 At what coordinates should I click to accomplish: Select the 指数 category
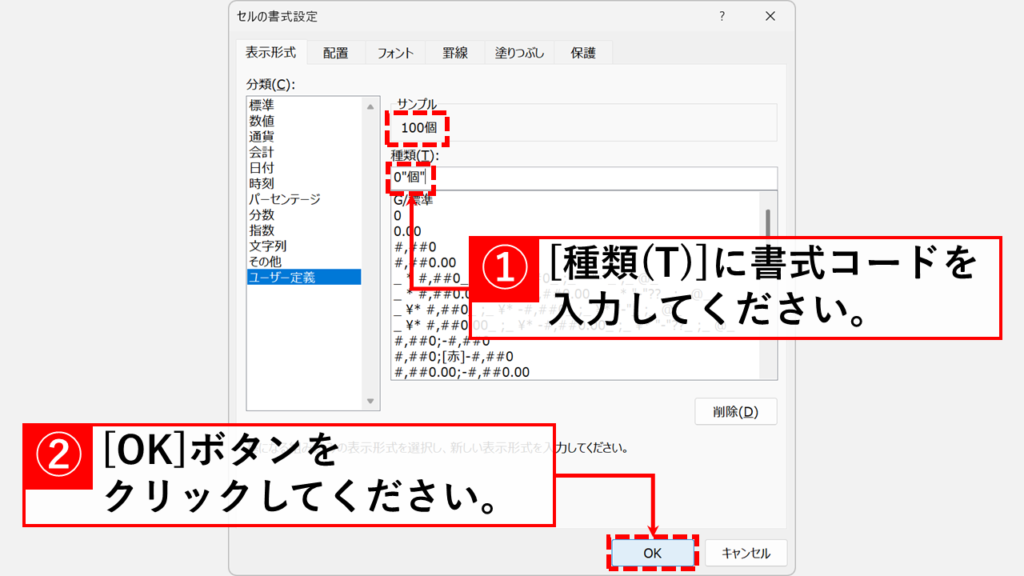304,231
